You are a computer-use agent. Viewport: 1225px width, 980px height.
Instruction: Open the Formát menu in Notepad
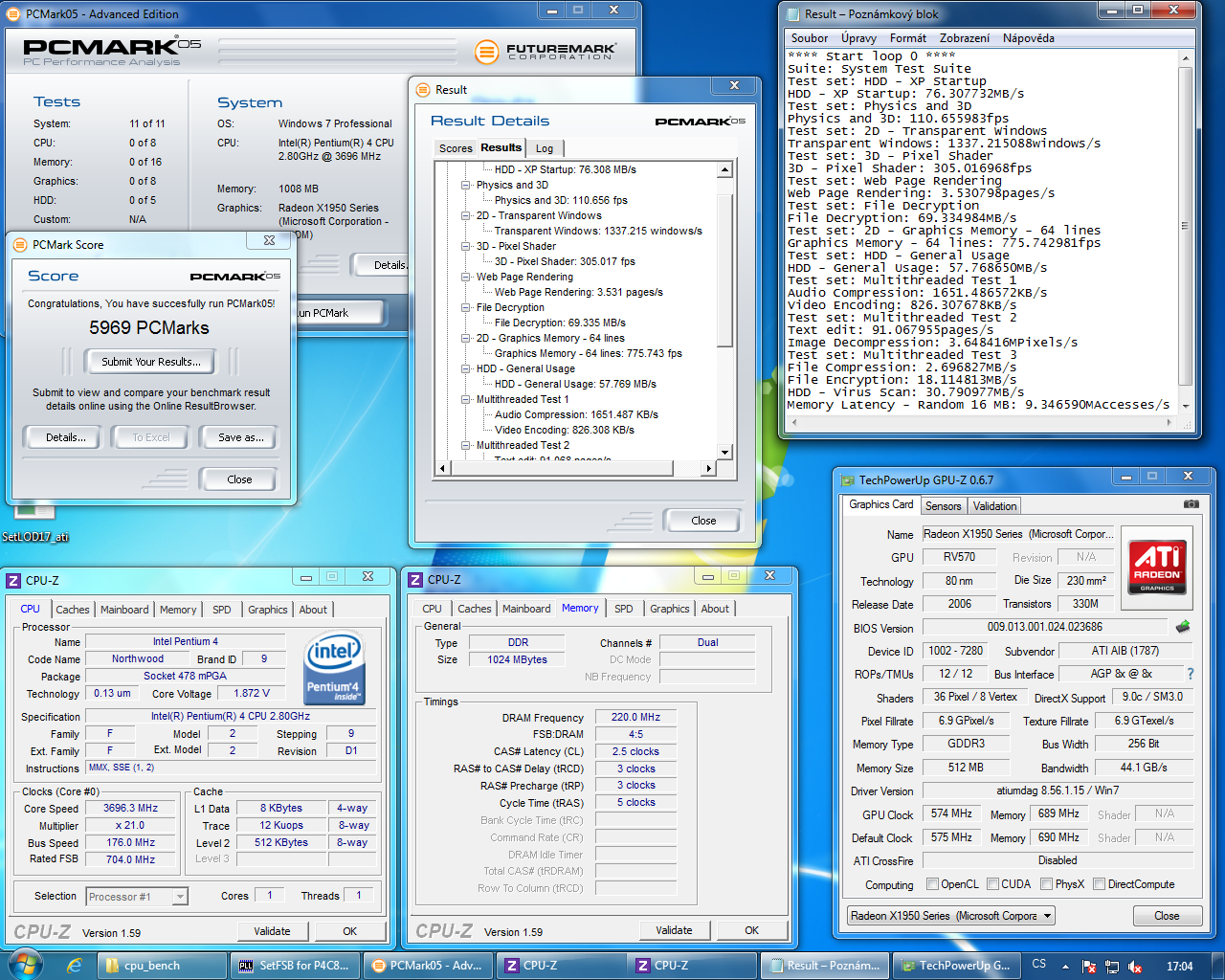pos(907,38)
